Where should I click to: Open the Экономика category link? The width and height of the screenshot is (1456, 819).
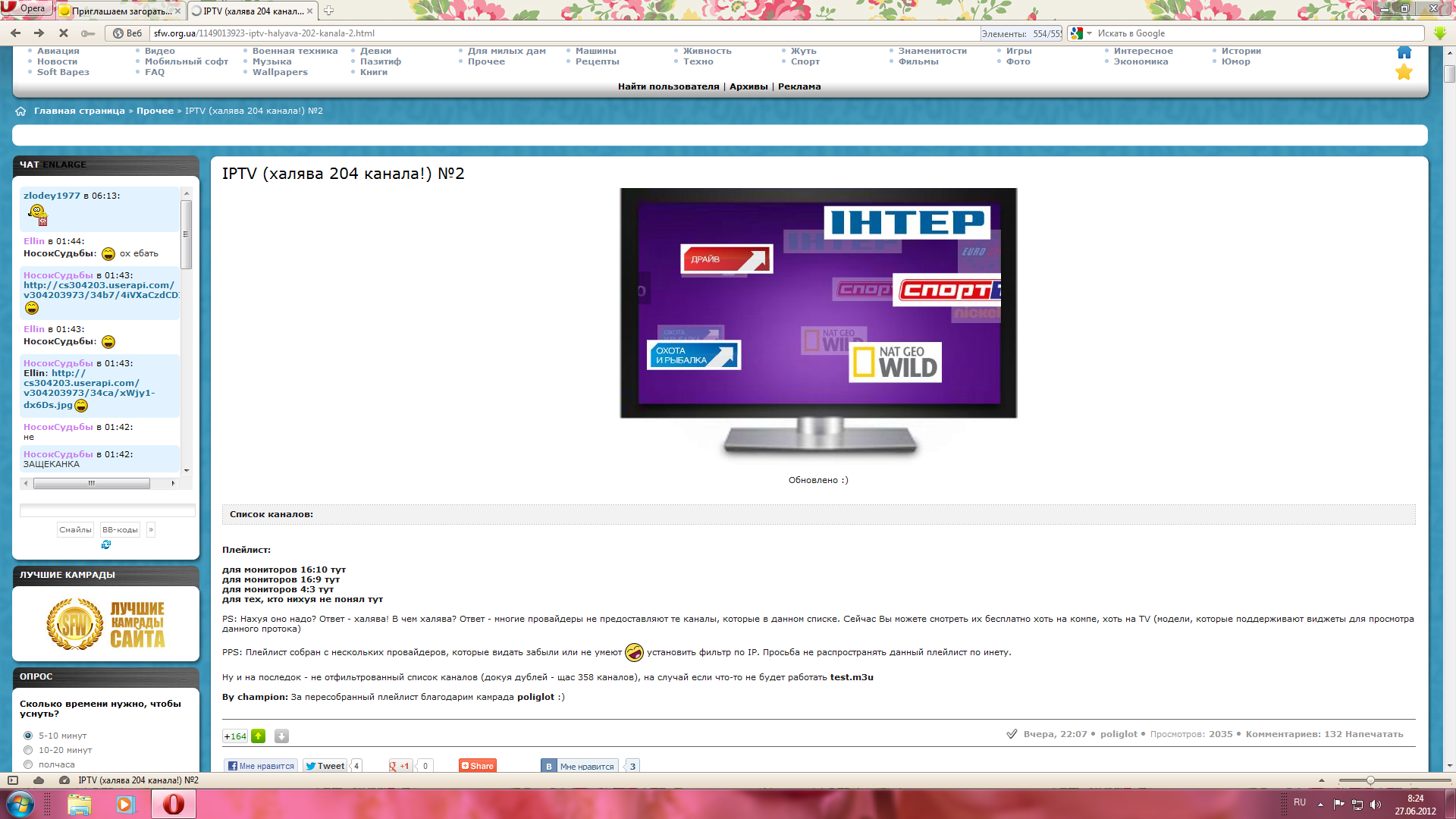(1141, 61)
